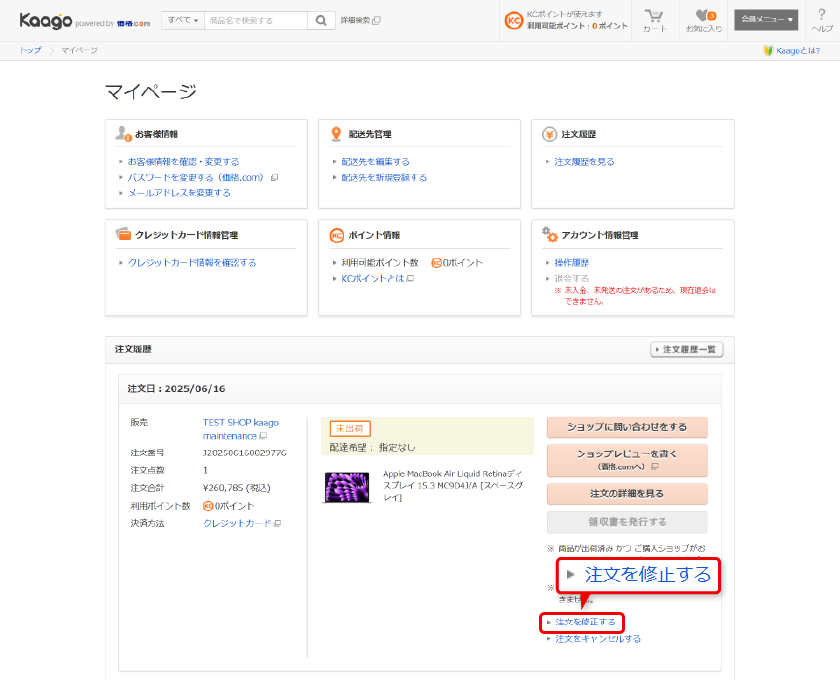Viewport: 840px width, 680px height.
Task: Open 操作履歴 link
Action: 571,263
